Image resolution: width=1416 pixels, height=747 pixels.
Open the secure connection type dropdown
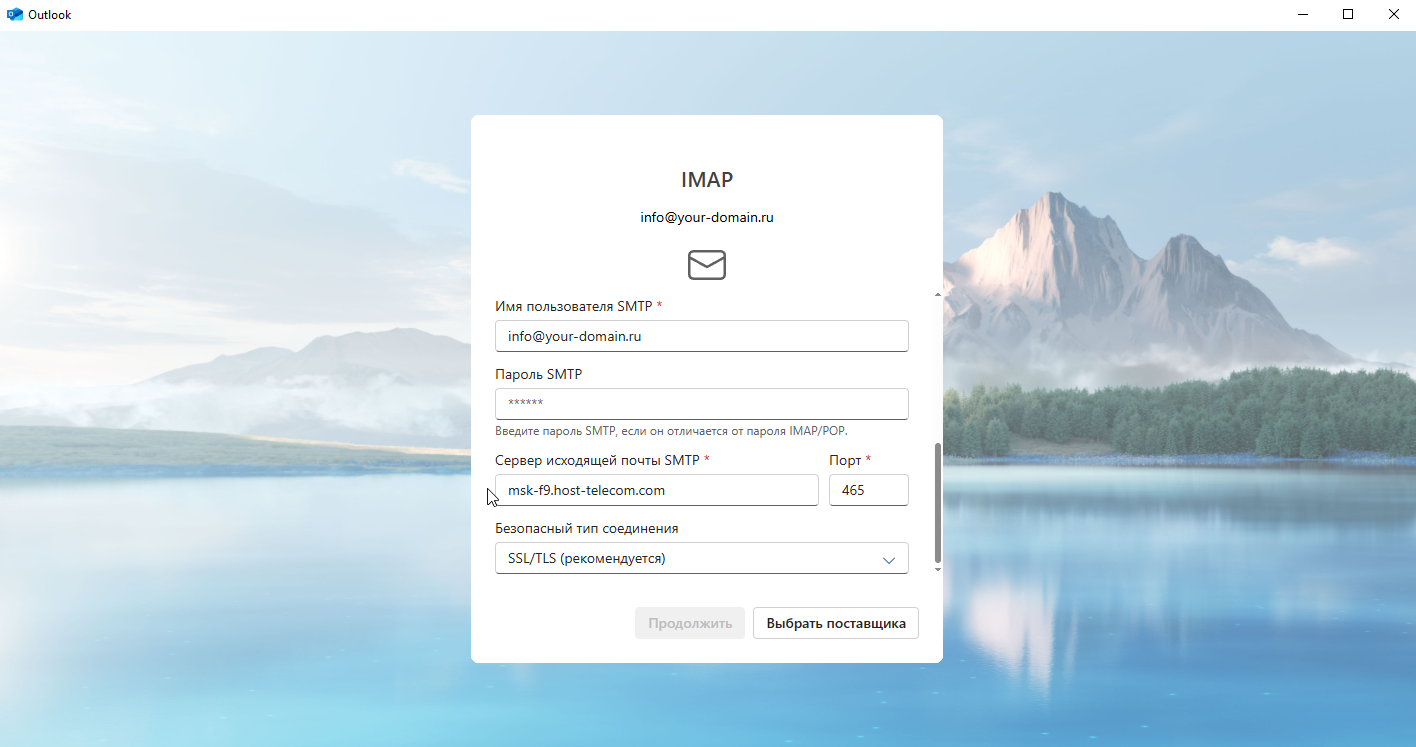(702, 558)
